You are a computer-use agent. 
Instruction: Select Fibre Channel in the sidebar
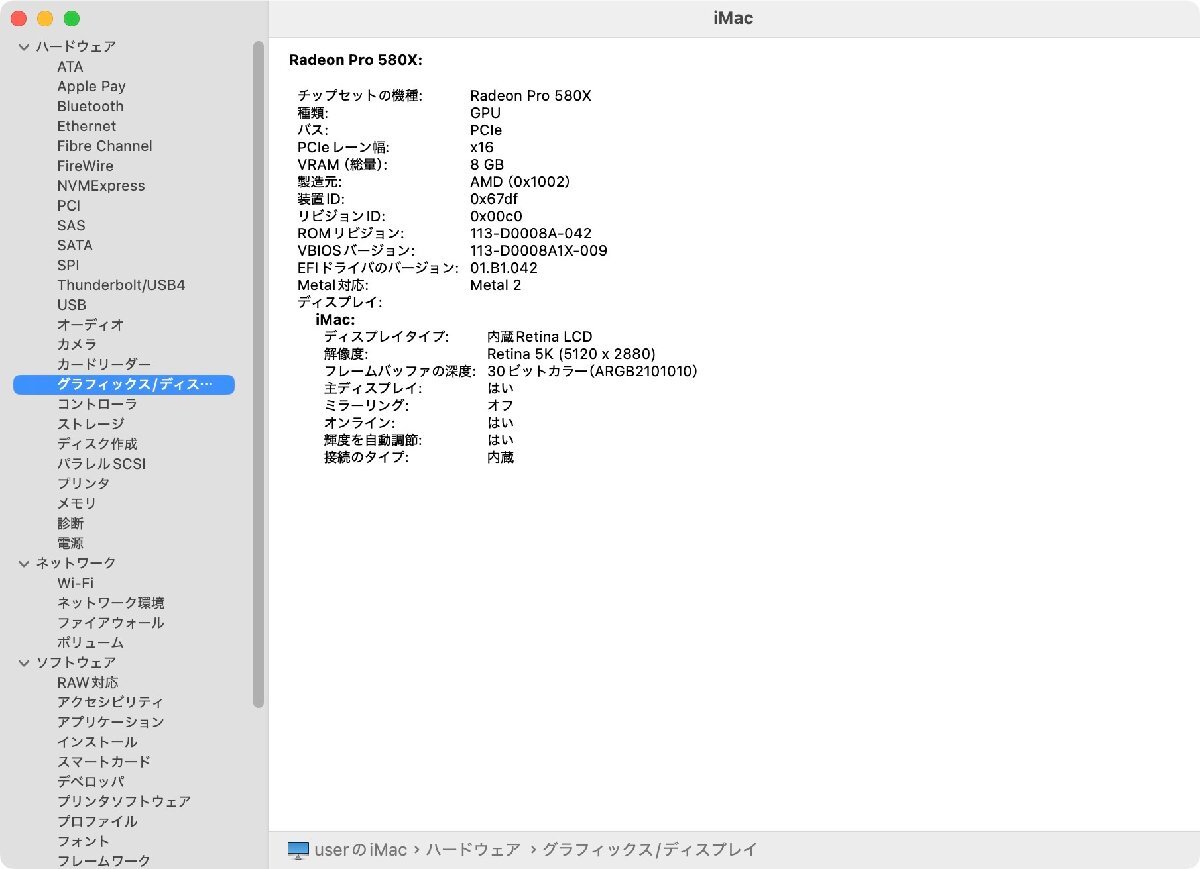click(x=104, y=146)
